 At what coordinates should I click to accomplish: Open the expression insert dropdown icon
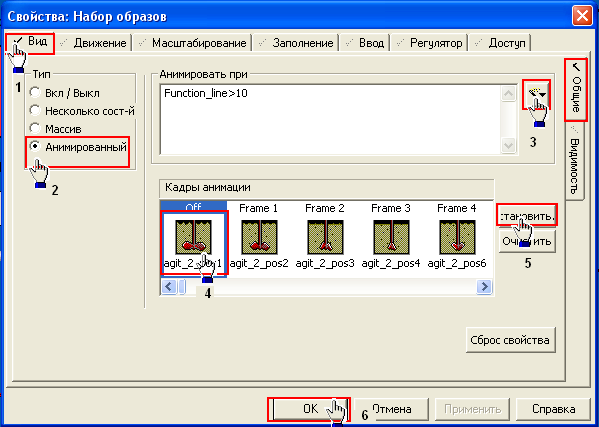[537, 94]
